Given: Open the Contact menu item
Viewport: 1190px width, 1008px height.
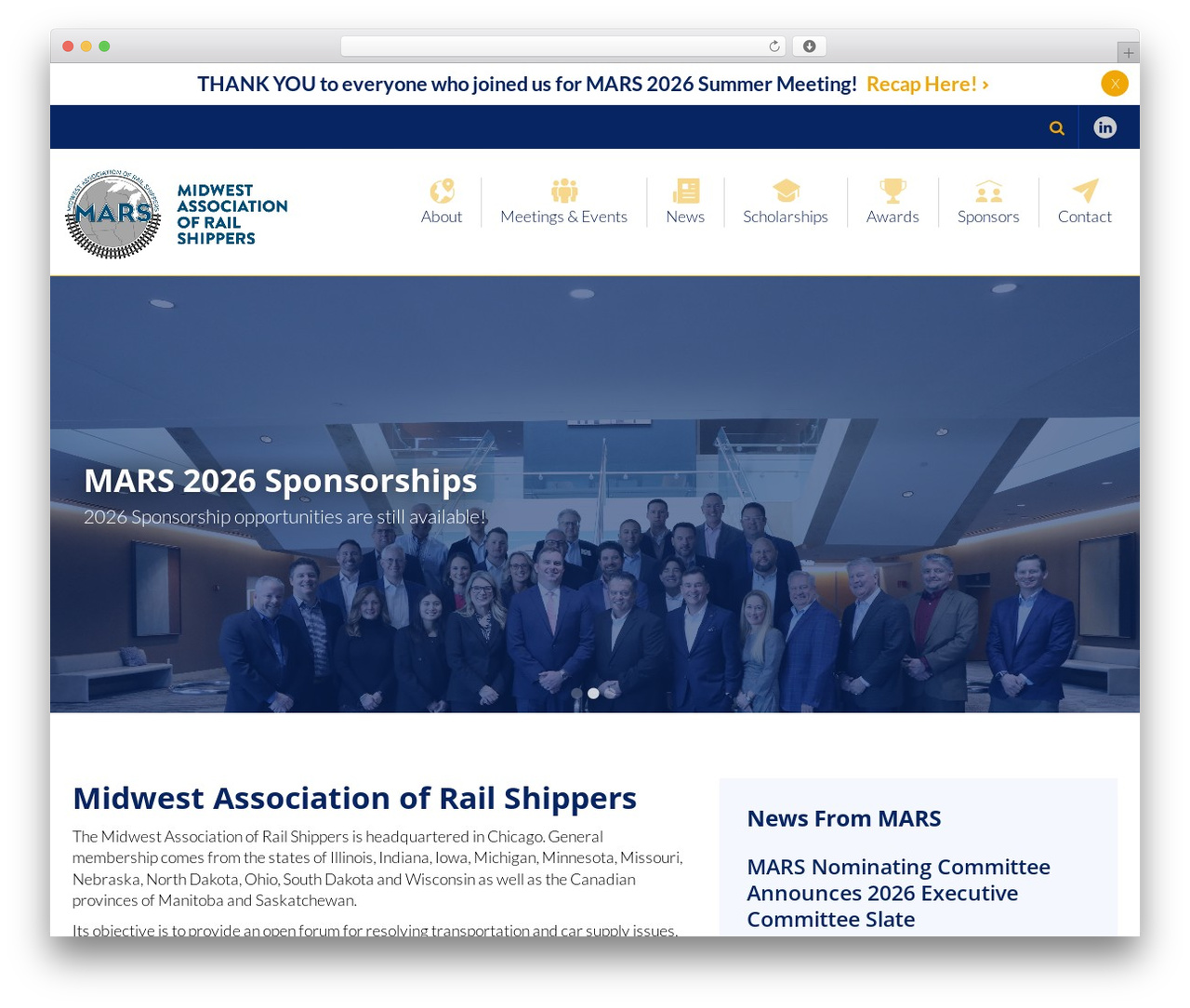Looking at the screenshot, I should click(x=1085, y=217).
